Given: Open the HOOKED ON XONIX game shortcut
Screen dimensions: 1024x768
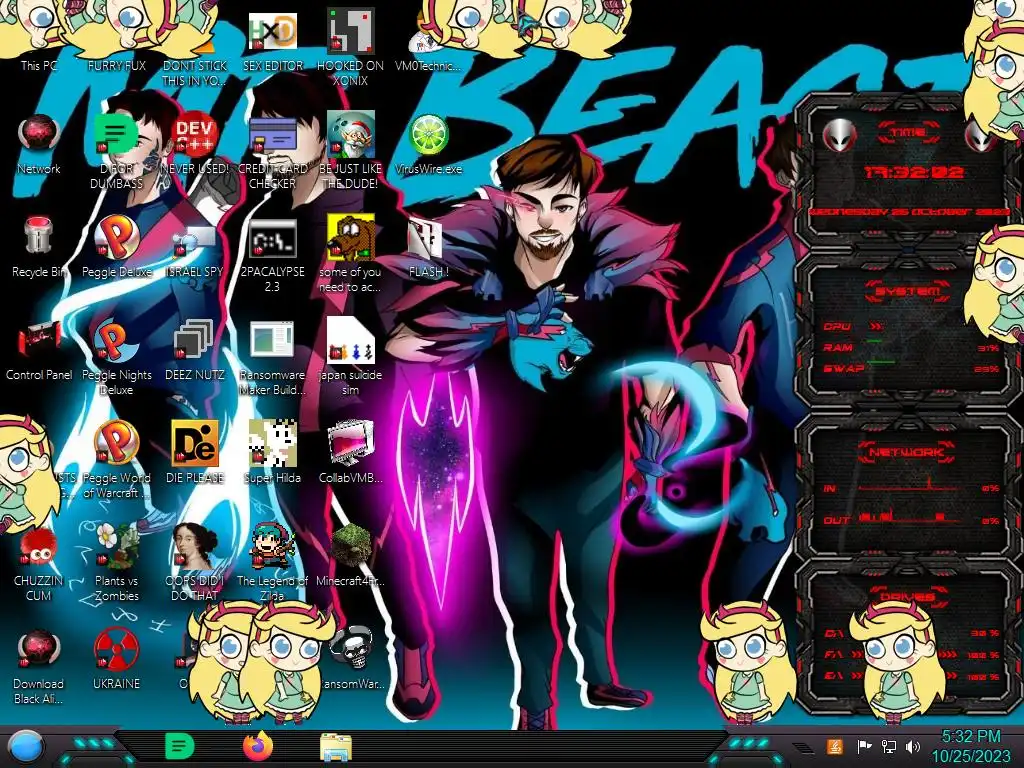Looking at the screenshot, I should [x=350, y=31].
